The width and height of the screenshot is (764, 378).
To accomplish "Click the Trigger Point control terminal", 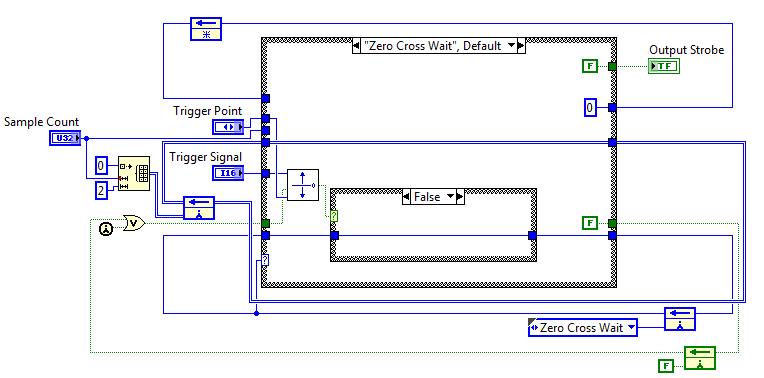I will (x=228, y=127).
